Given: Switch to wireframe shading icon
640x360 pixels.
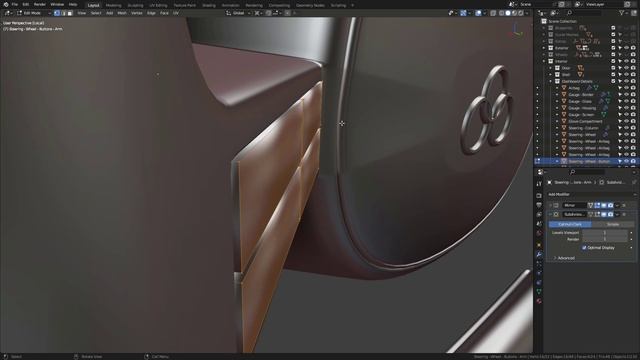Looking at the screenshot, I should point(502,13).
